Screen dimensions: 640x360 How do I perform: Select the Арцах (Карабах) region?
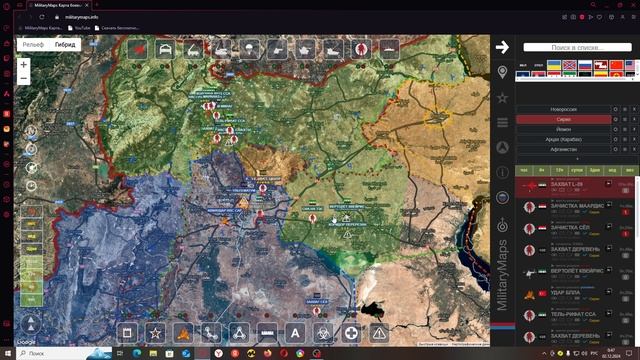pyautogui.click(x=563, y=139)
